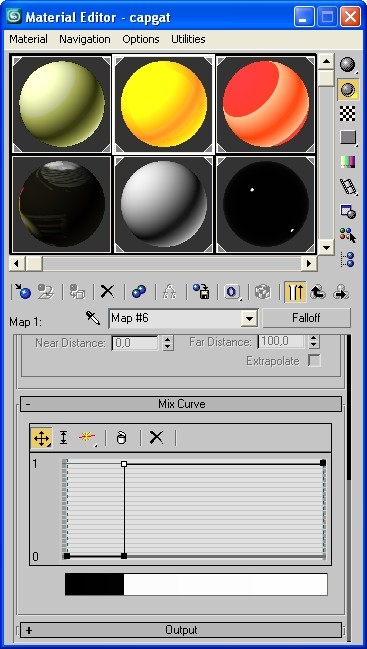Click Go Forward to Sibling icon
Screen dimensions: 367x649
341,292
